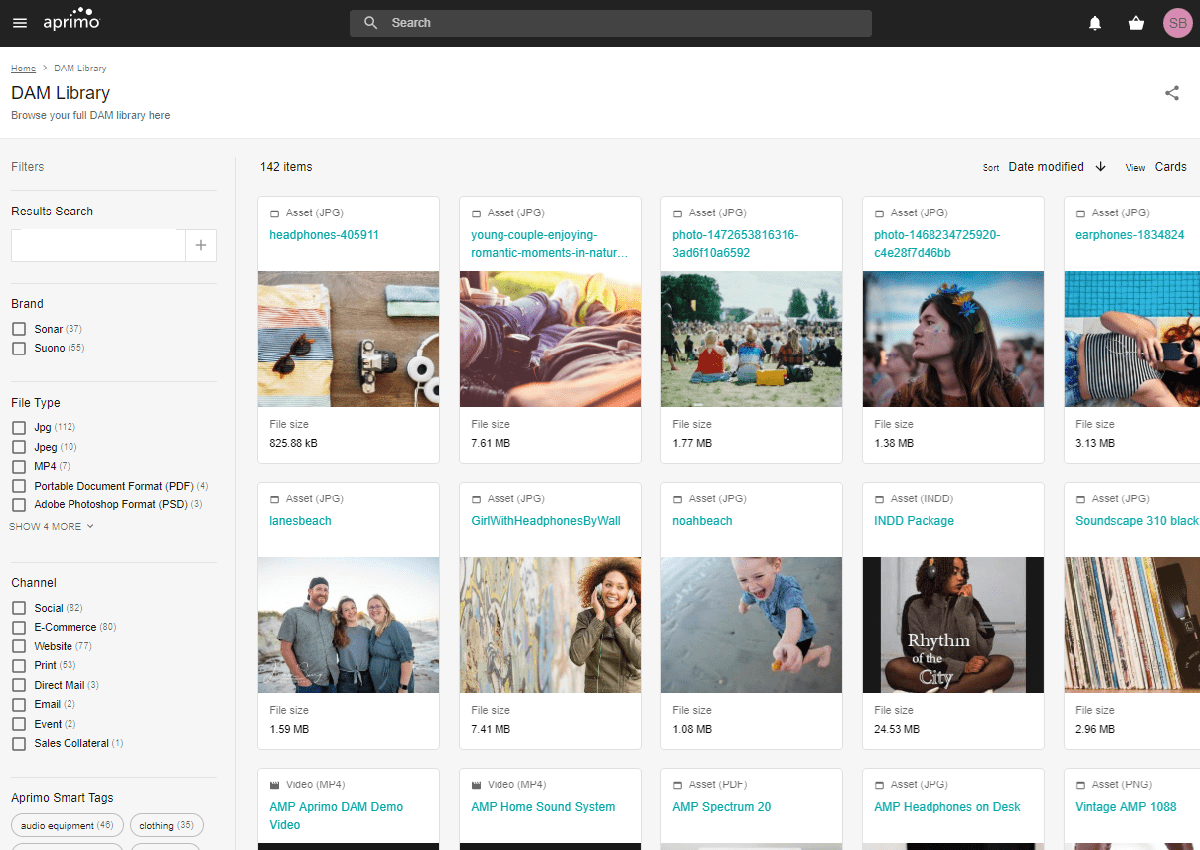
Task: Open the shopping basket icon
Action: [x=1136, y=23]
